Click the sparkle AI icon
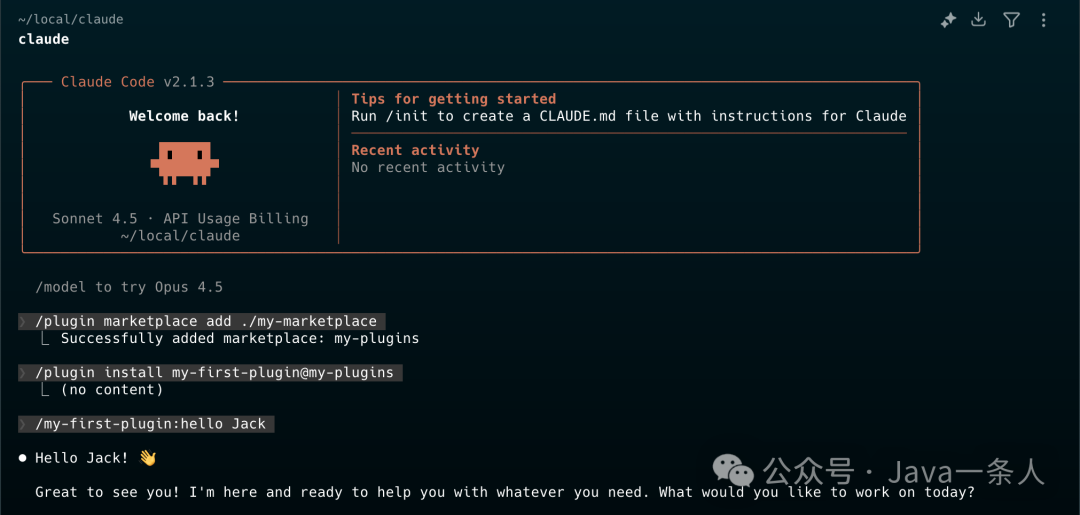The width and height of the screenshot is (1080, 515). click(x=948, y=20)
